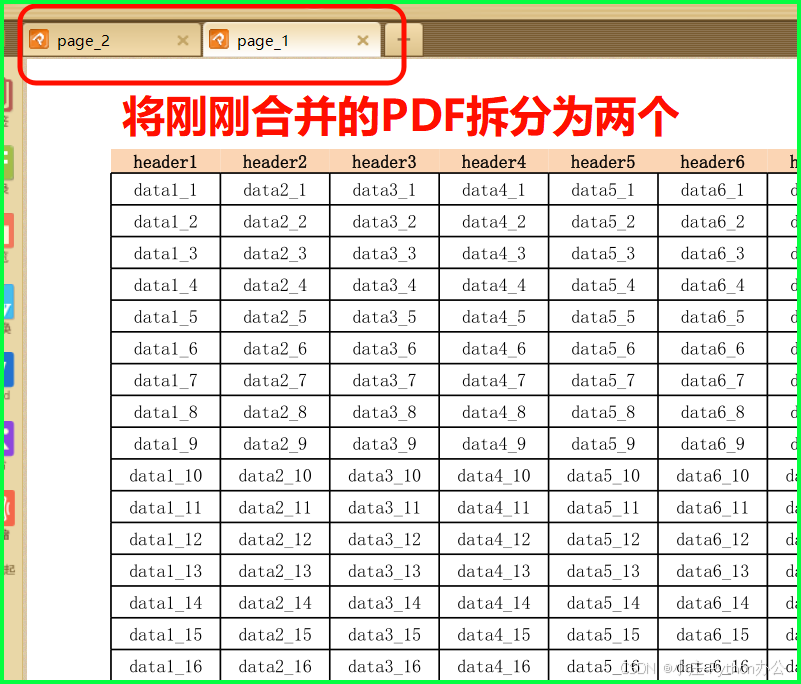Click the PDF icon on page_2 tab
Screen dimensions: 801x684
[39, 39]
